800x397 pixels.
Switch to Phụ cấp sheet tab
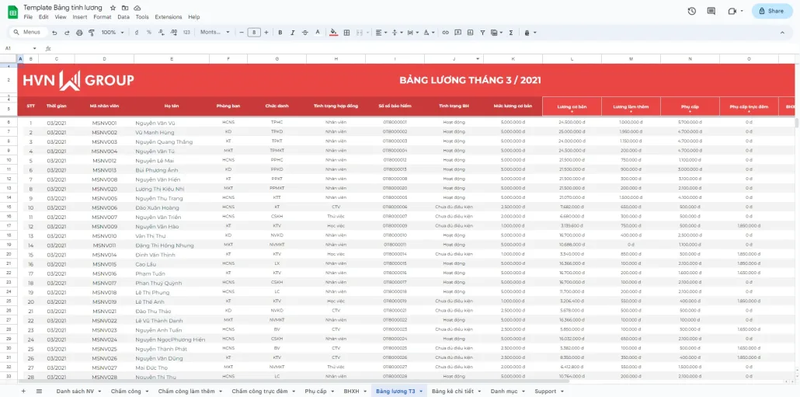318,391
